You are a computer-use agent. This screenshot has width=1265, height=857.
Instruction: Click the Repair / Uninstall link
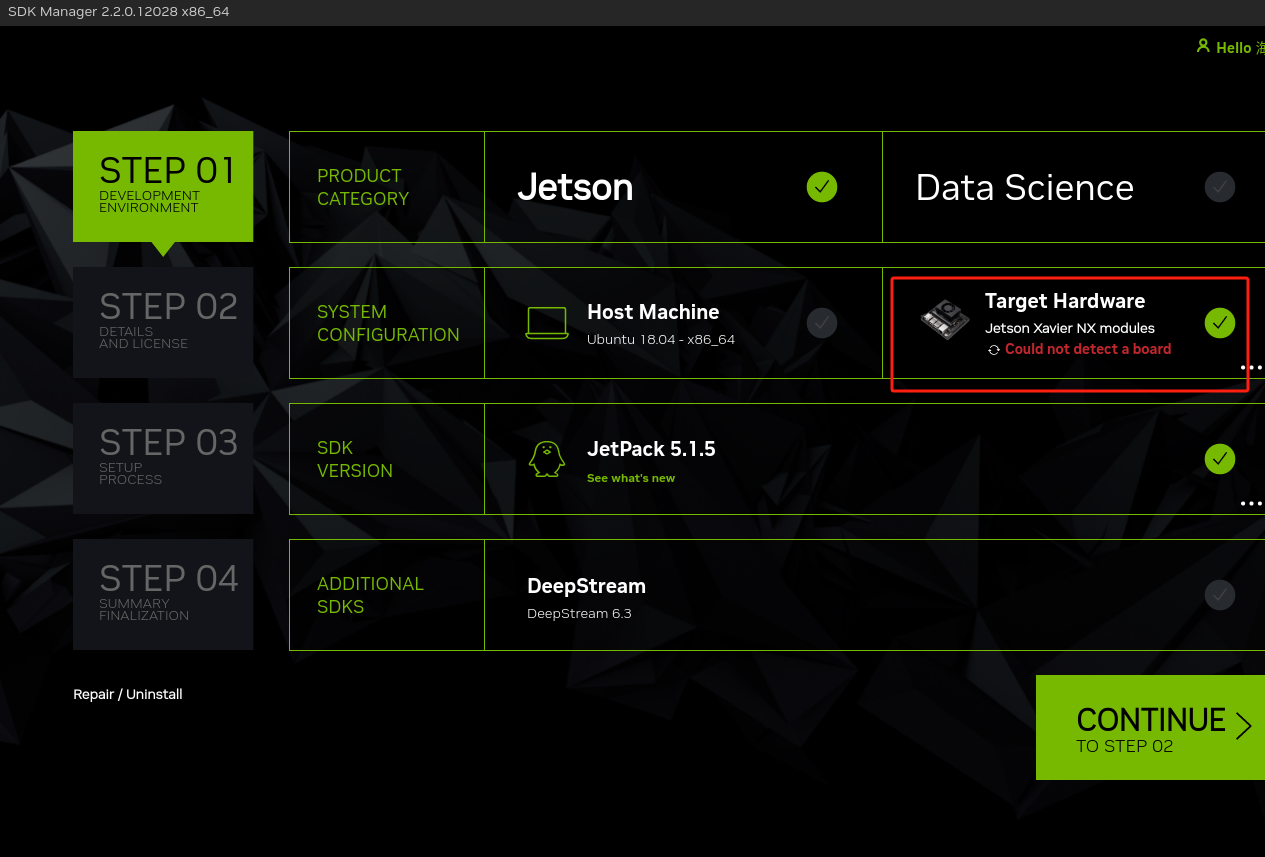click(x=128, y=694)
